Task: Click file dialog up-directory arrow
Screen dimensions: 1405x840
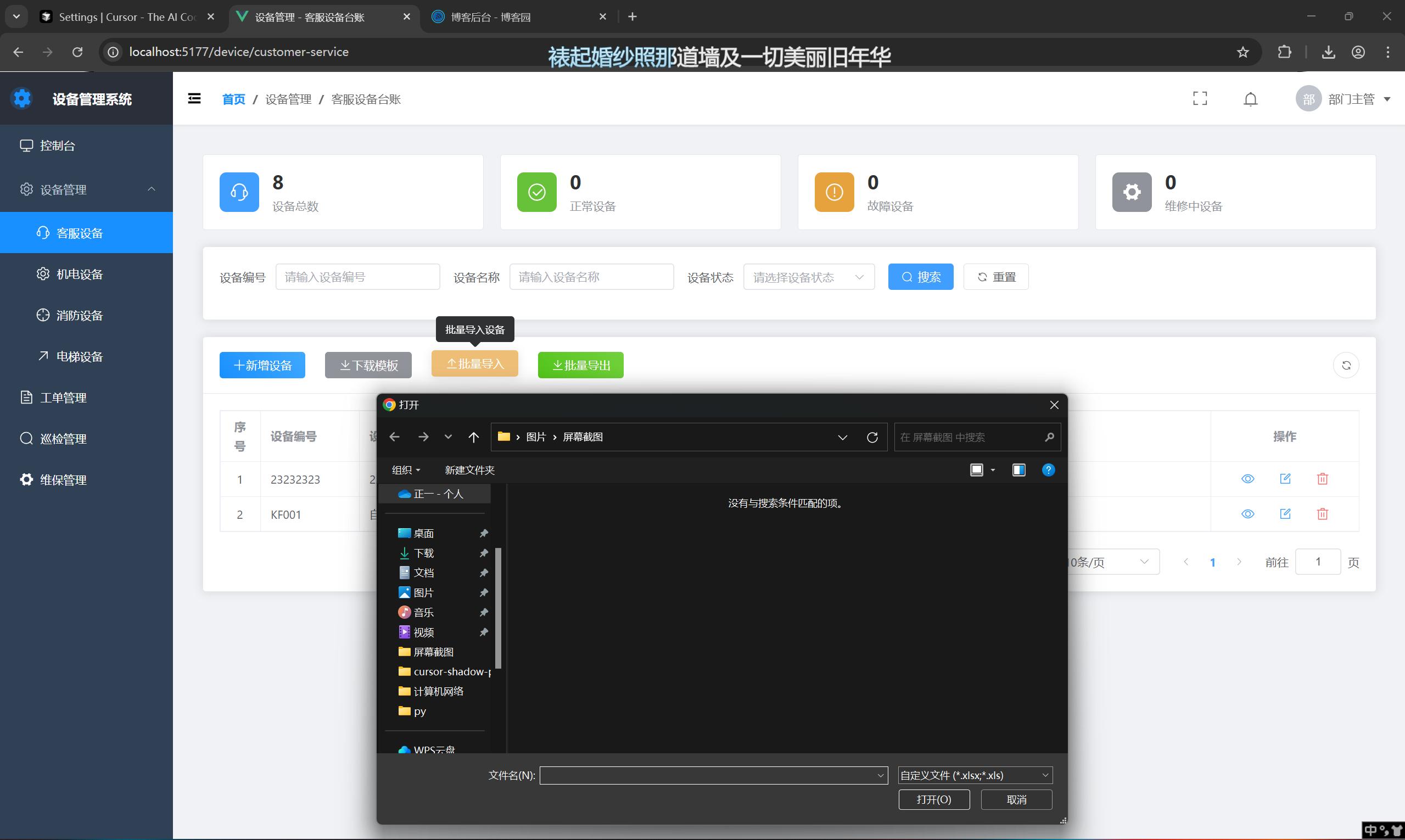Action: coord(473,437)
